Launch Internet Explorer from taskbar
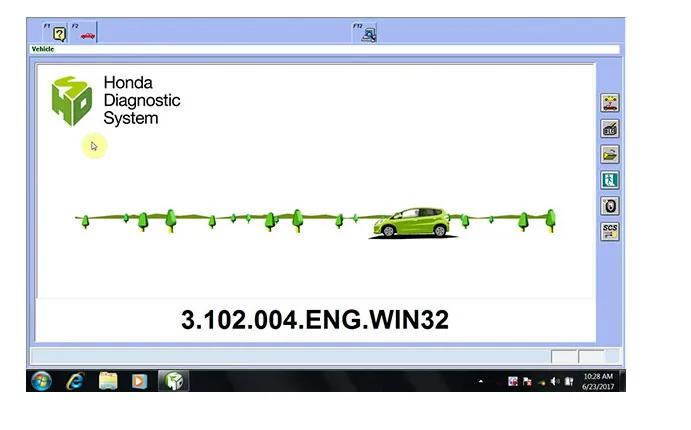The width and height of the screenshot is (691, 430). 75,381
